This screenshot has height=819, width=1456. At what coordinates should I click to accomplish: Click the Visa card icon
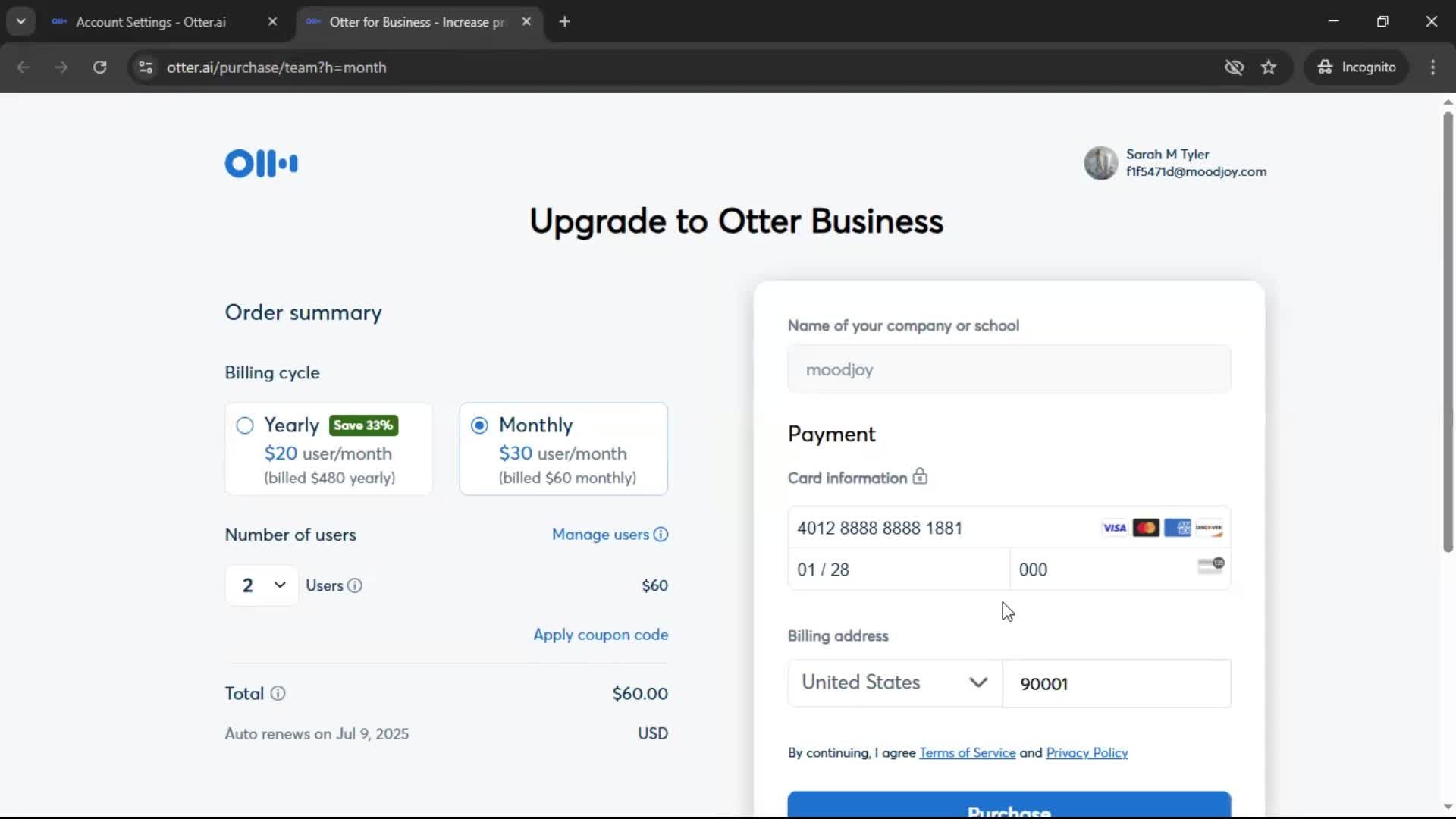pos(1114,528)
